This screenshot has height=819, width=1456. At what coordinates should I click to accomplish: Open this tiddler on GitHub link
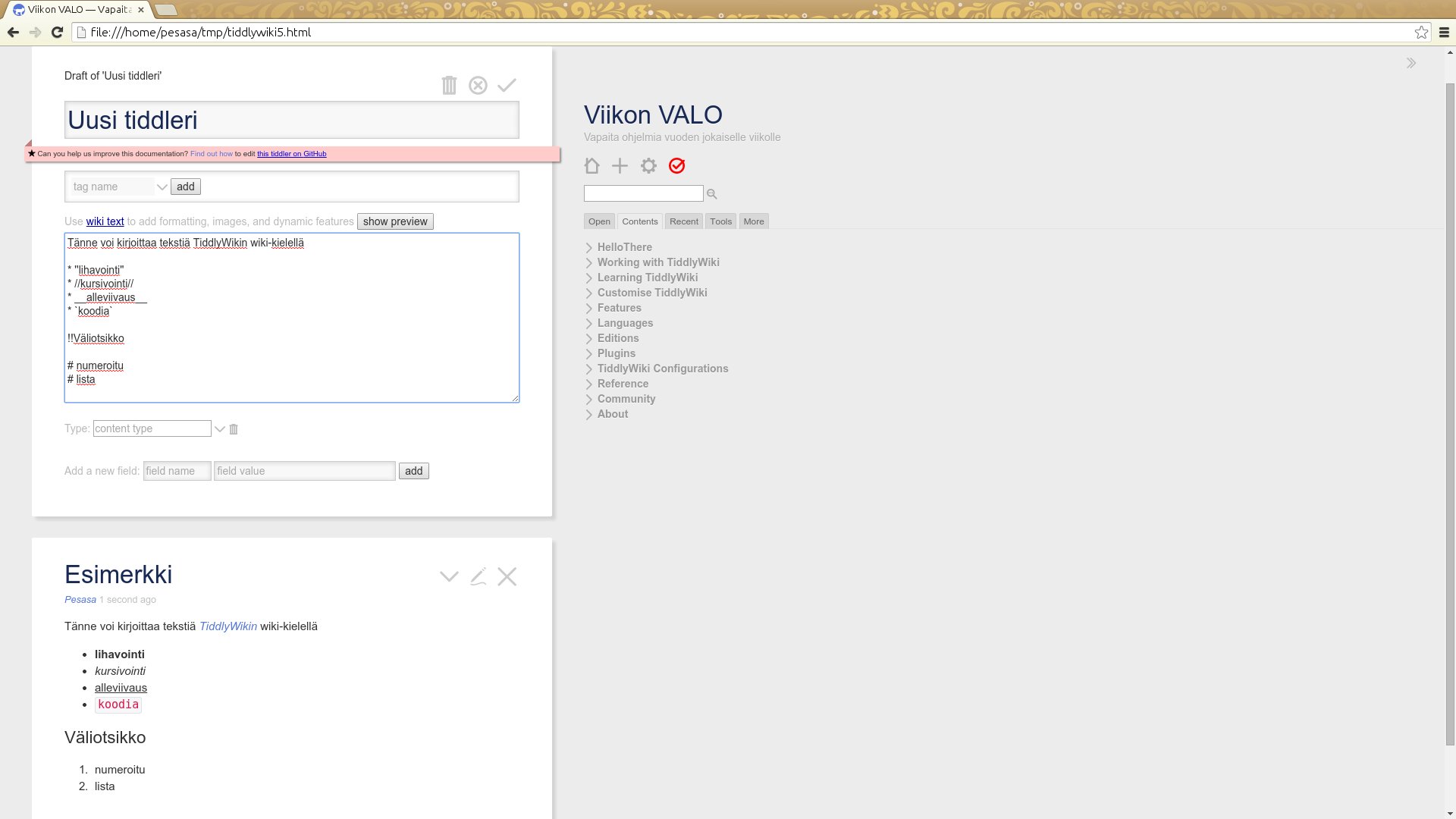[x=292, y=154]
